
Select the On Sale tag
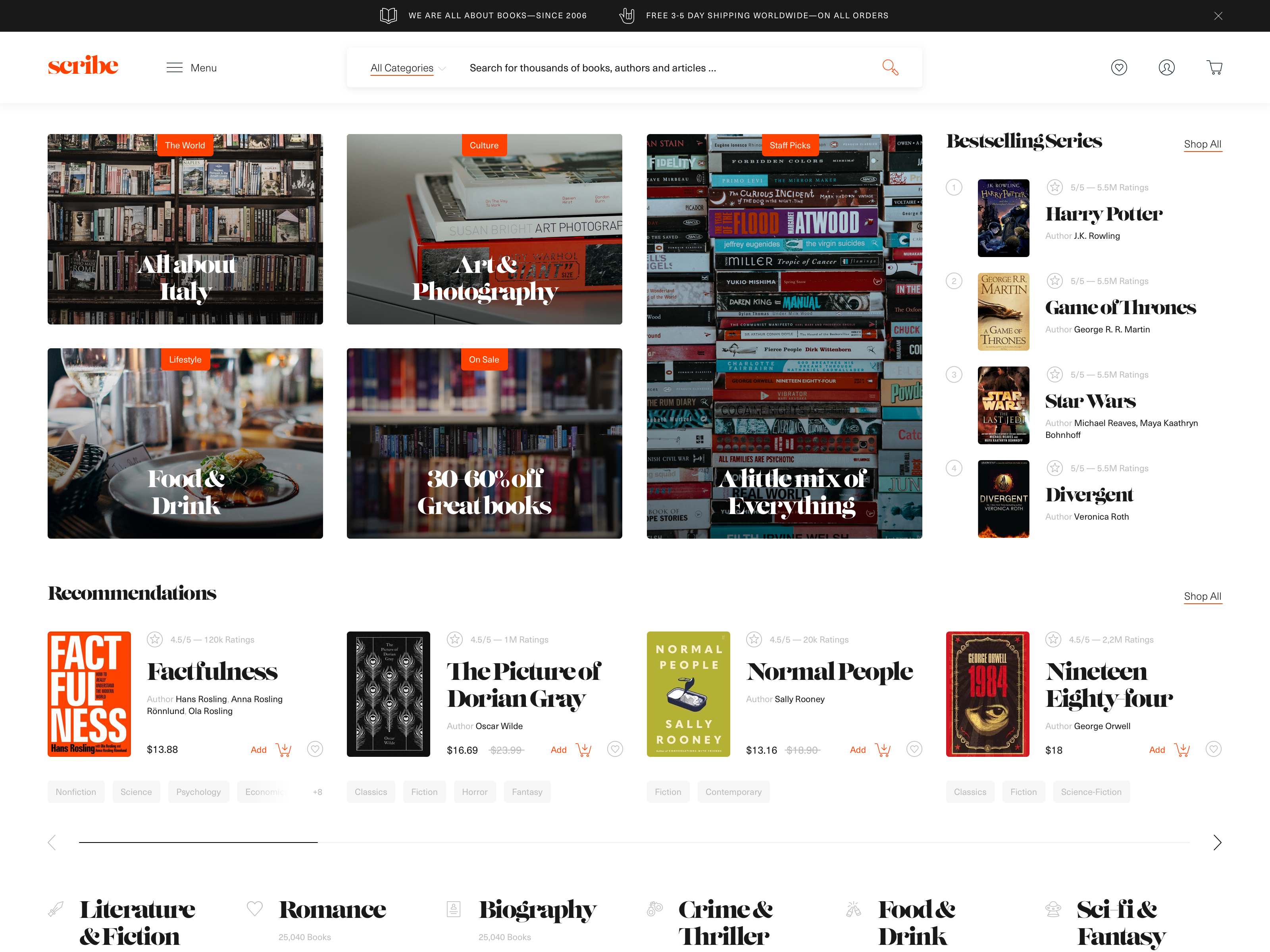484,359
